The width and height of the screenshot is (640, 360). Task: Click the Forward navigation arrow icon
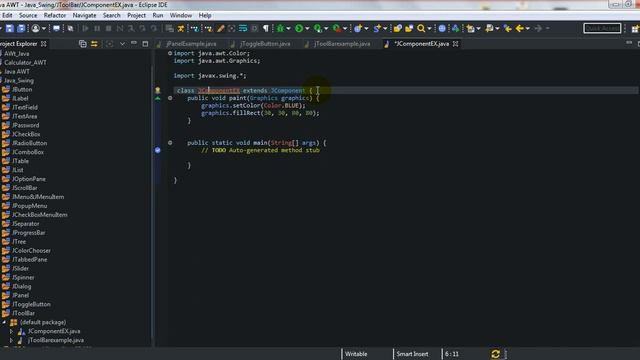coord(538,28)
